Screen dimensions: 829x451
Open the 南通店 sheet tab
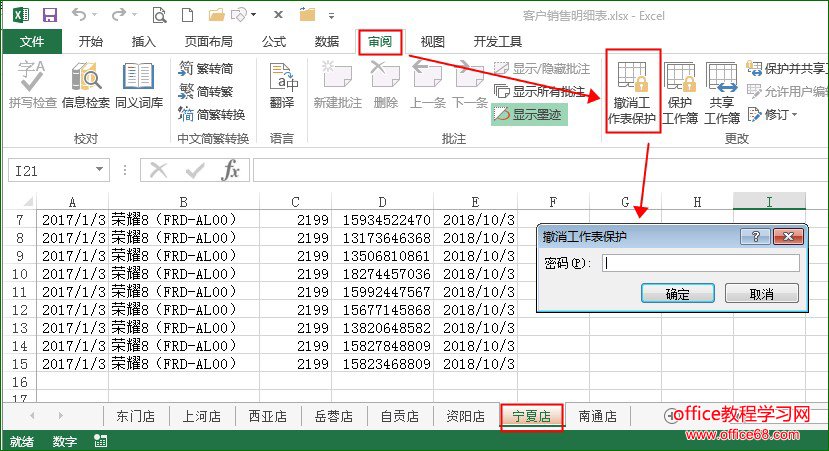point(597,417)
